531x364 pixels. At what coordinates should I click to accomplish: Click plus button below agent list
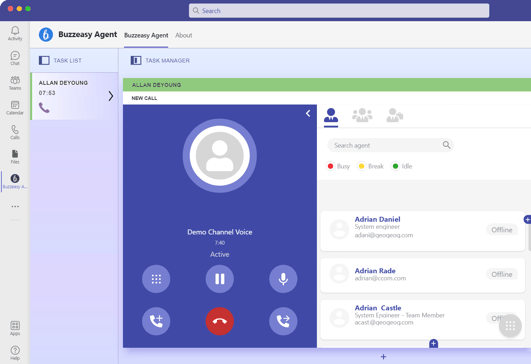(x=433, y=343)
